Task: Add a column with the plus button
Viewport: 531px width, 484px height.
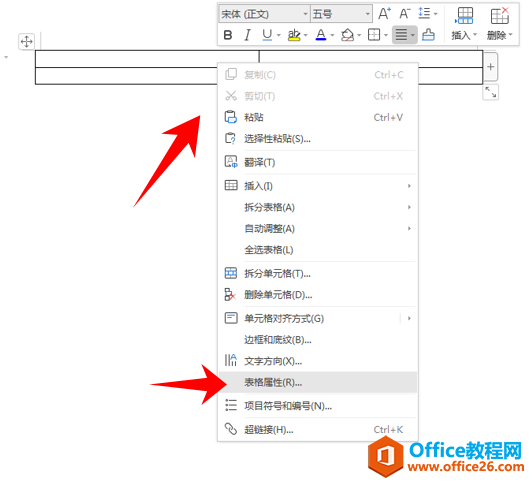Action: tap(490, 67)
